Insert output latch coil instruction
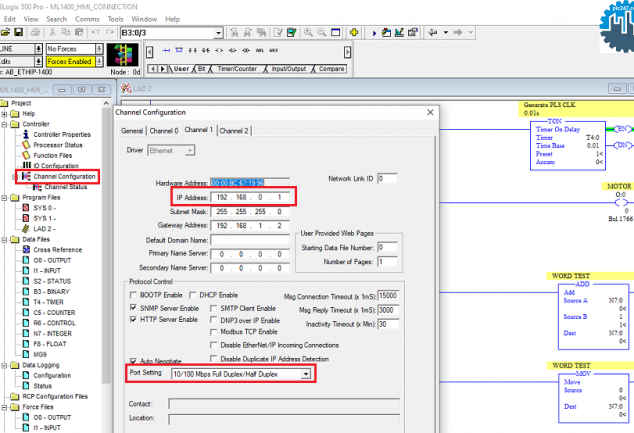The width and height of the screenshot is (634, 433). pos(232,51)
